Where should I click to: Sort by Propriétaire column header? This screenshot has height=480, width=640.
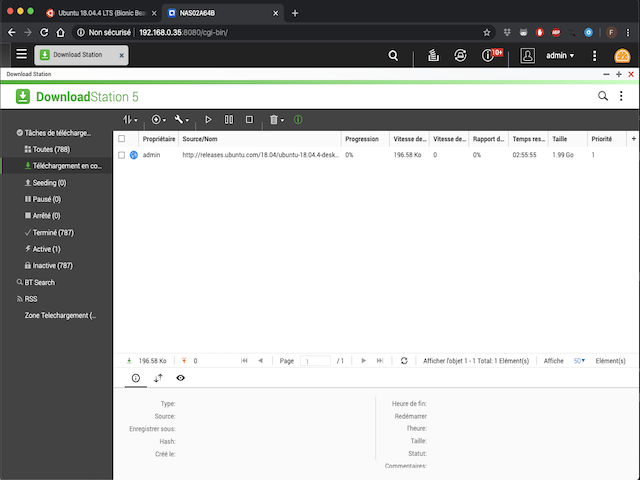point(159,139)
